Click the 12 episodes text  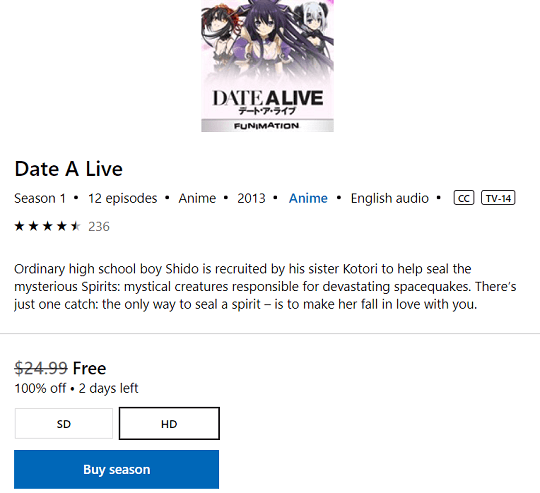point(123,198)
